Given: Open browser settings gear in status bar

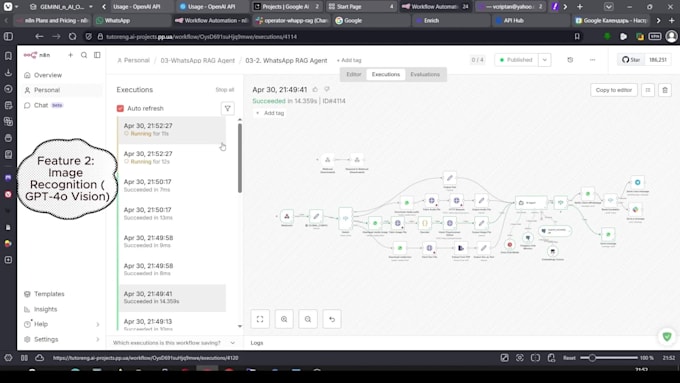Looking at the screenshot, I should pyautogui.click(x=8, y=358).
